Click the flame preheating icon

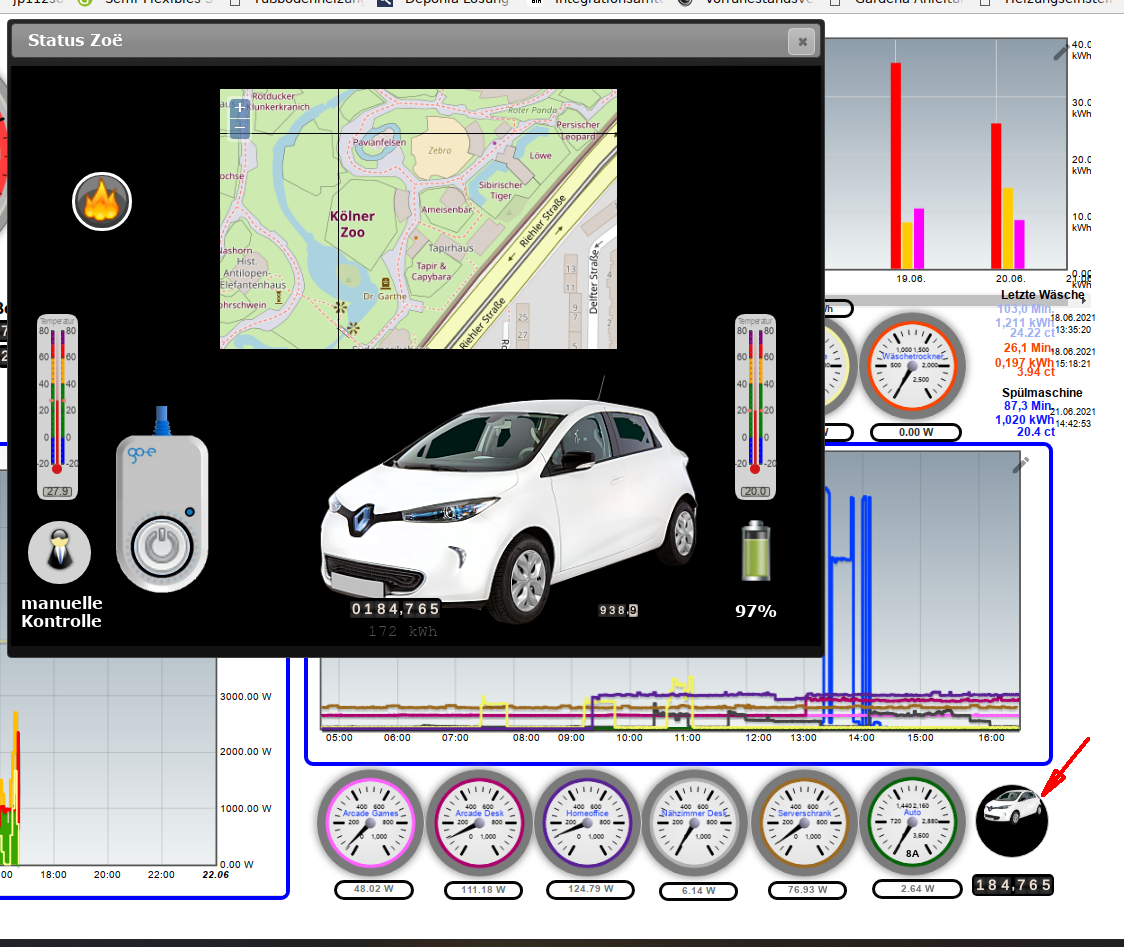[x=102, y=202]
